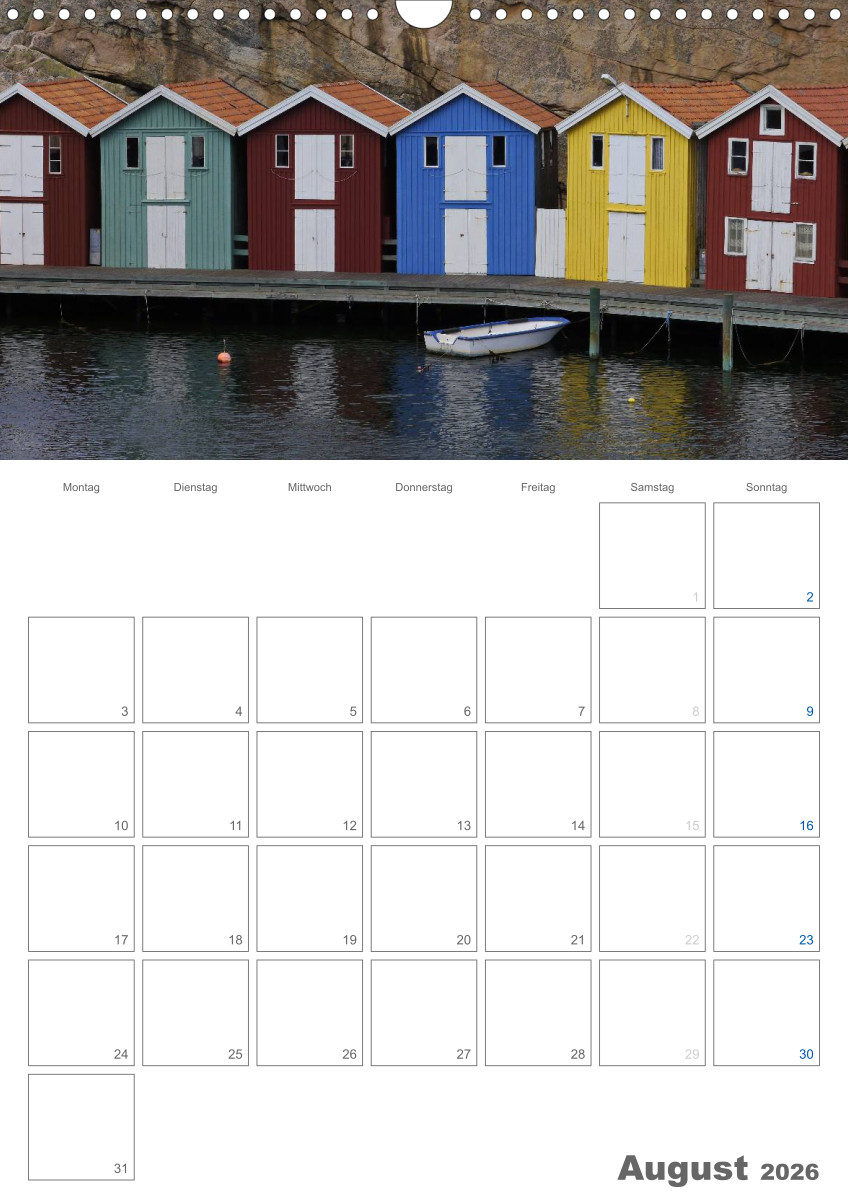Click the day cell numbered 31
This screenshot has width=848, height=1200.
pyautogui.click(x=81, y=1127)
